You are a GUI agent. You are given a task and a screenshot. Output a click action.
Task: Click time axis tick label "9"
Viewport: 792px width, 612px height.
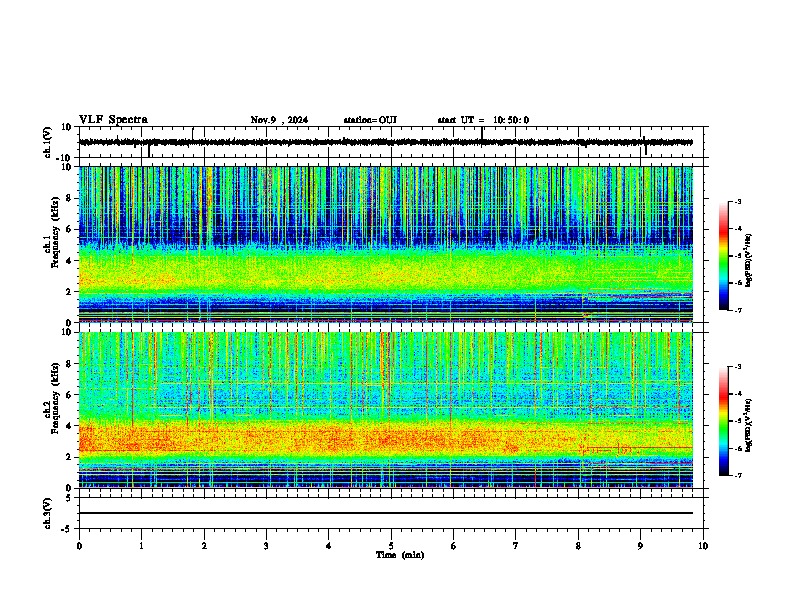(640, 546)
